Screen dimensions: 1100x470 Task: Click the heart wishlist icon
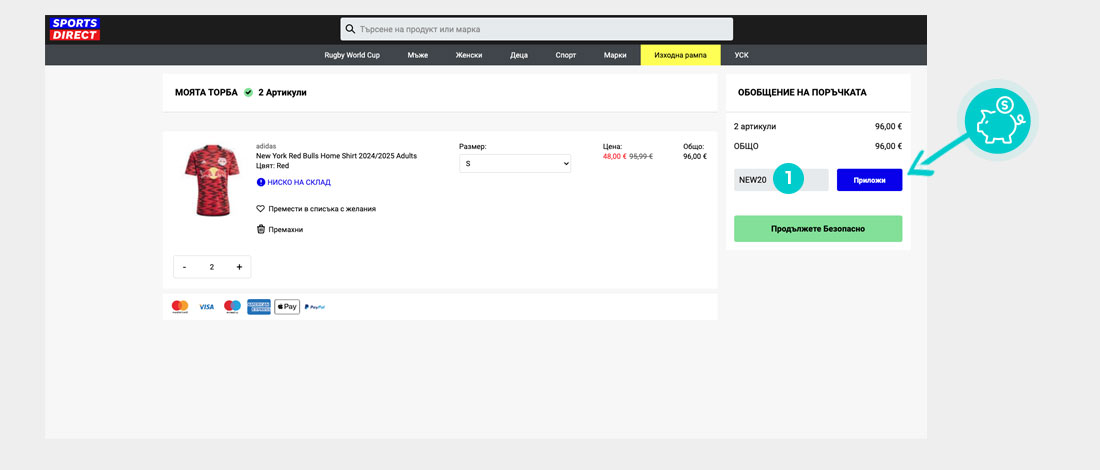pyautogui.click(x=261, y=209)
